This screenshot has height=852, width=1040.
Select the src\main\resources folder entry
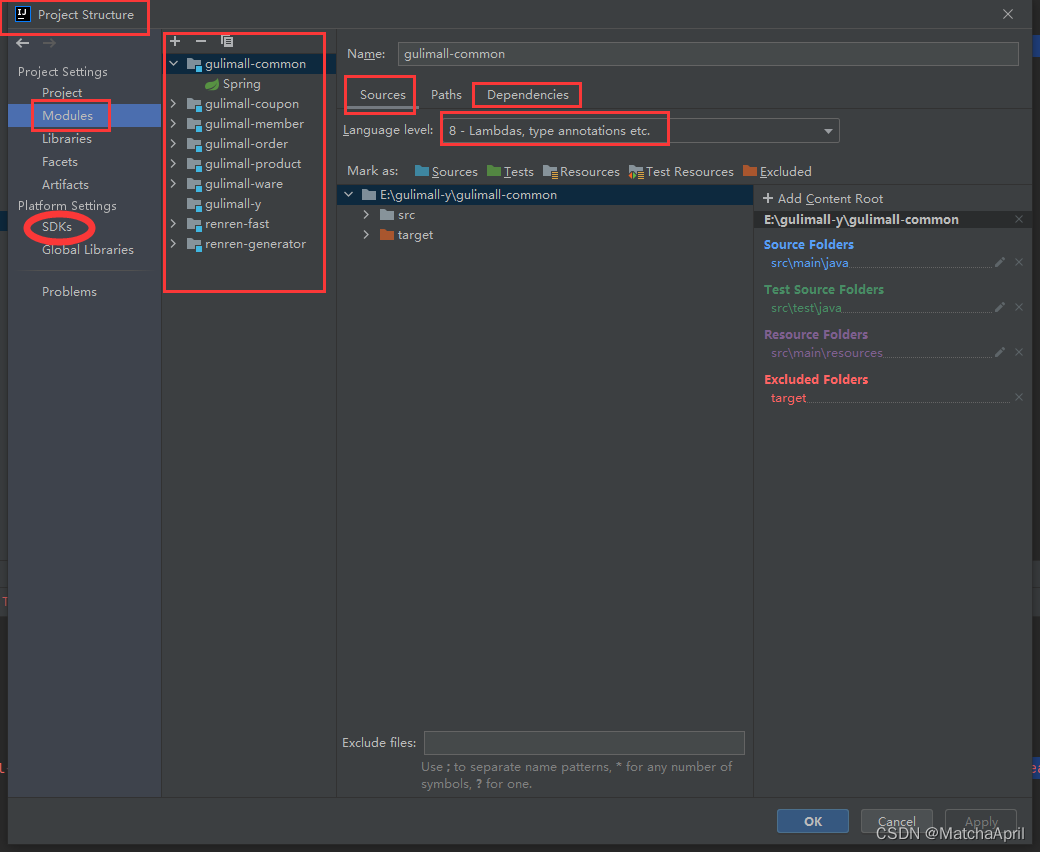(x=826, y=353)
